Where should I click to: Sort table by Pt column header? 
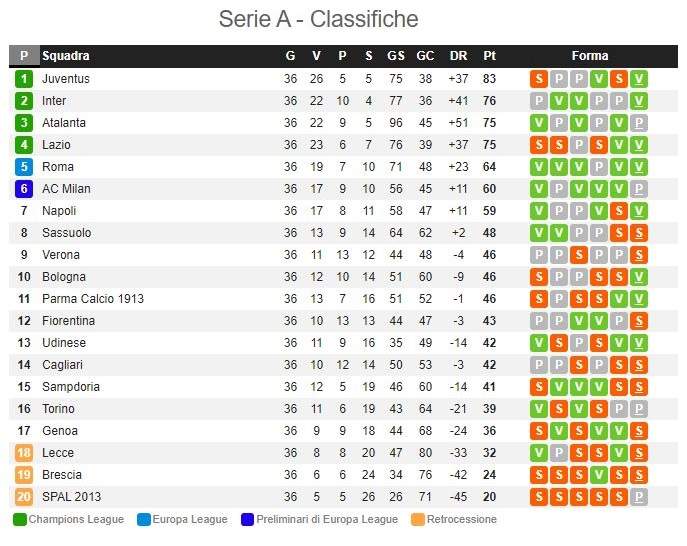click(x=489, y=56)
